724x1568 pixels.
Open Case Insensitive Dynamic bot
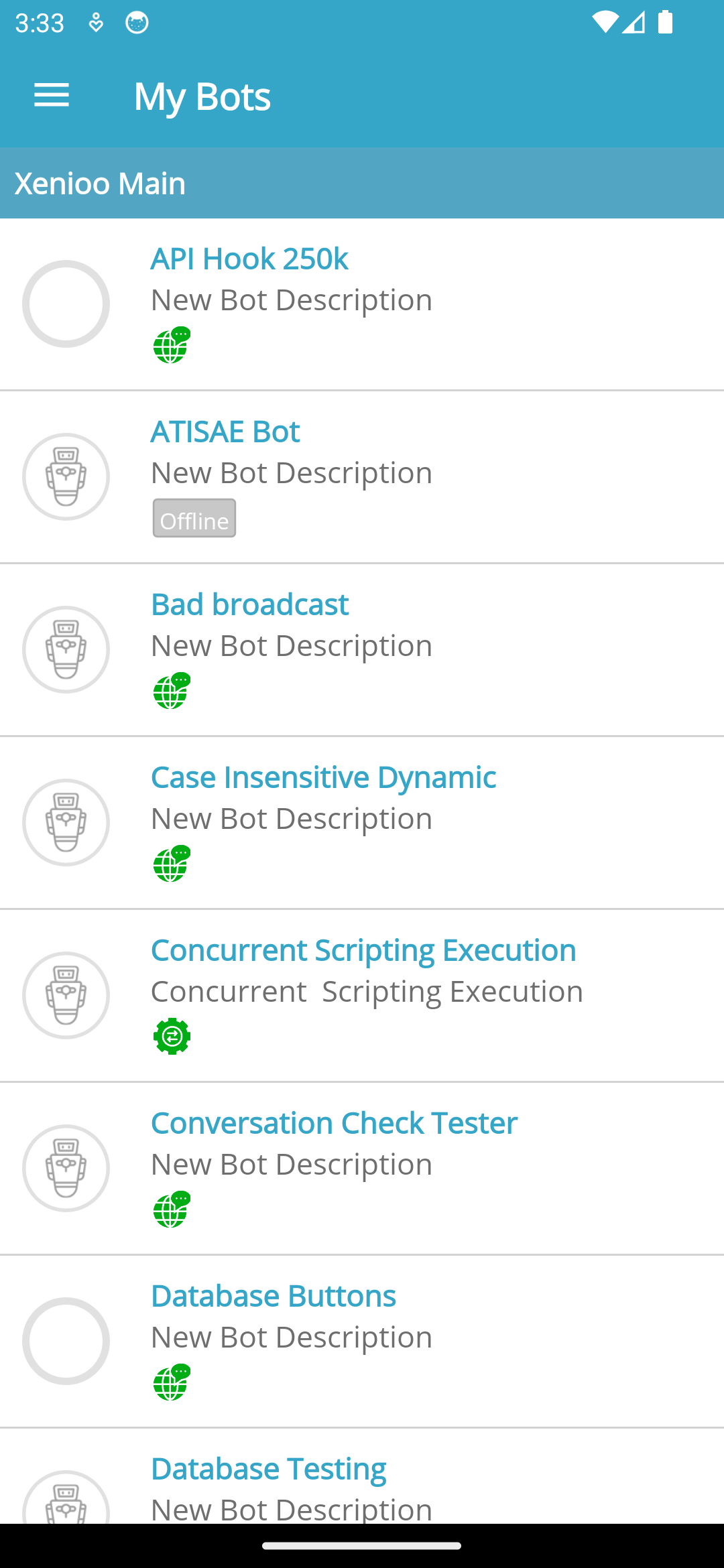point(323,777)
